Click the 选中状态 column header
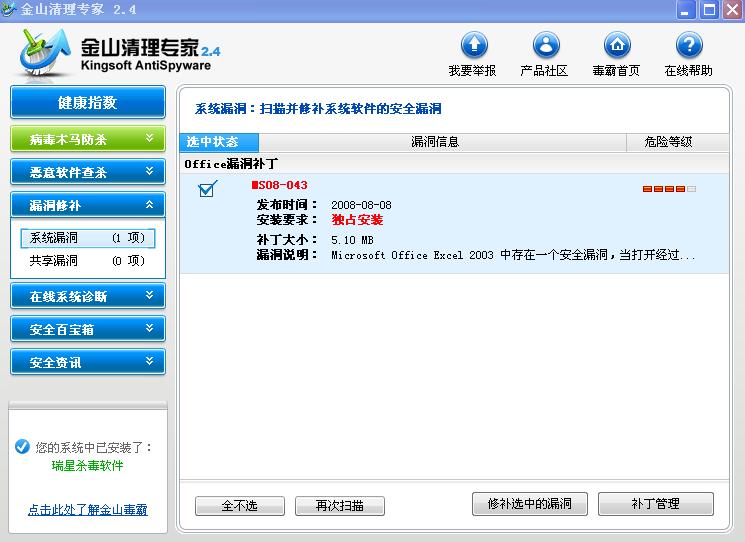The width and height of the screenshot is (745, 542). [219, 142]
